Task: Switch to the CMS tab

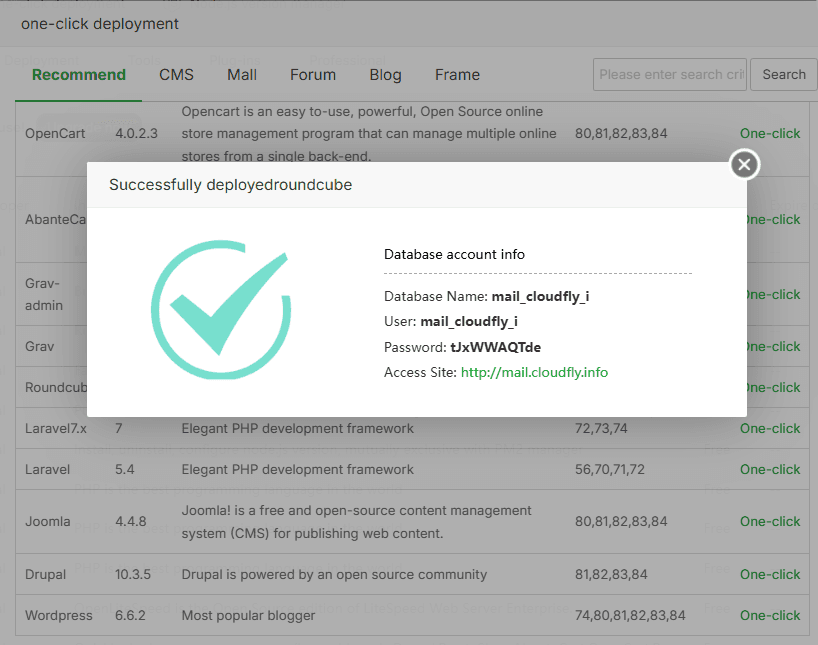Action: tap(176, 75)
